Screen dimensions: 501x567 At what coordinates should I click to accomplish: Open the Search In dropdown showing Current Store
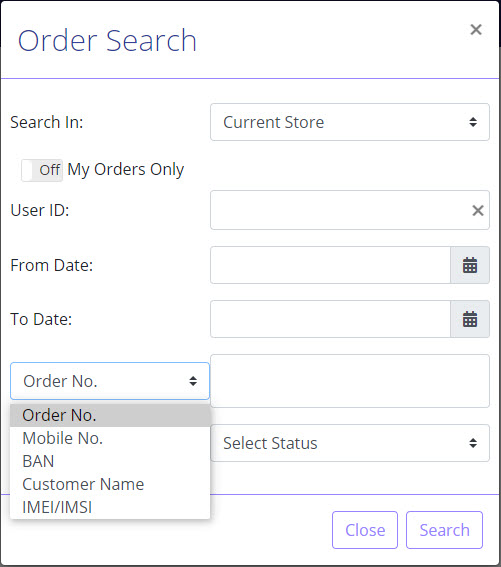click(x=350, y=122)
